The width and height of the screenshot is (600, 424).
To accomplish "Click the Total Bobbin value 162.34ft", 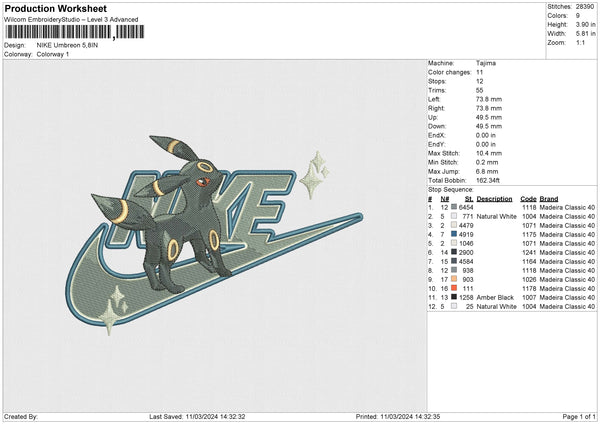I will (x=488, y=180).
